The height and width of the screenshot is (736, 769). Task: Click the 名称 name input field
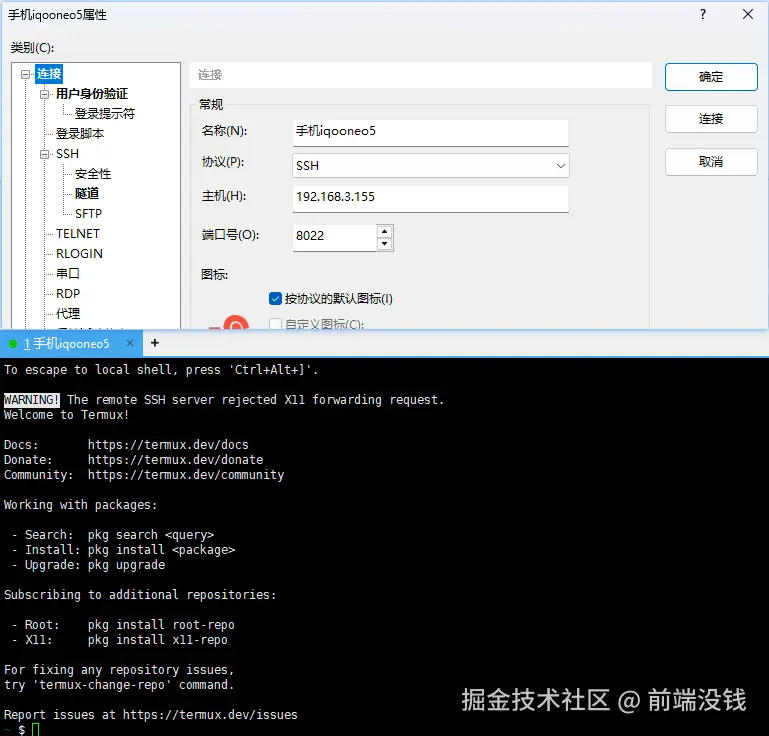[430, 131]
